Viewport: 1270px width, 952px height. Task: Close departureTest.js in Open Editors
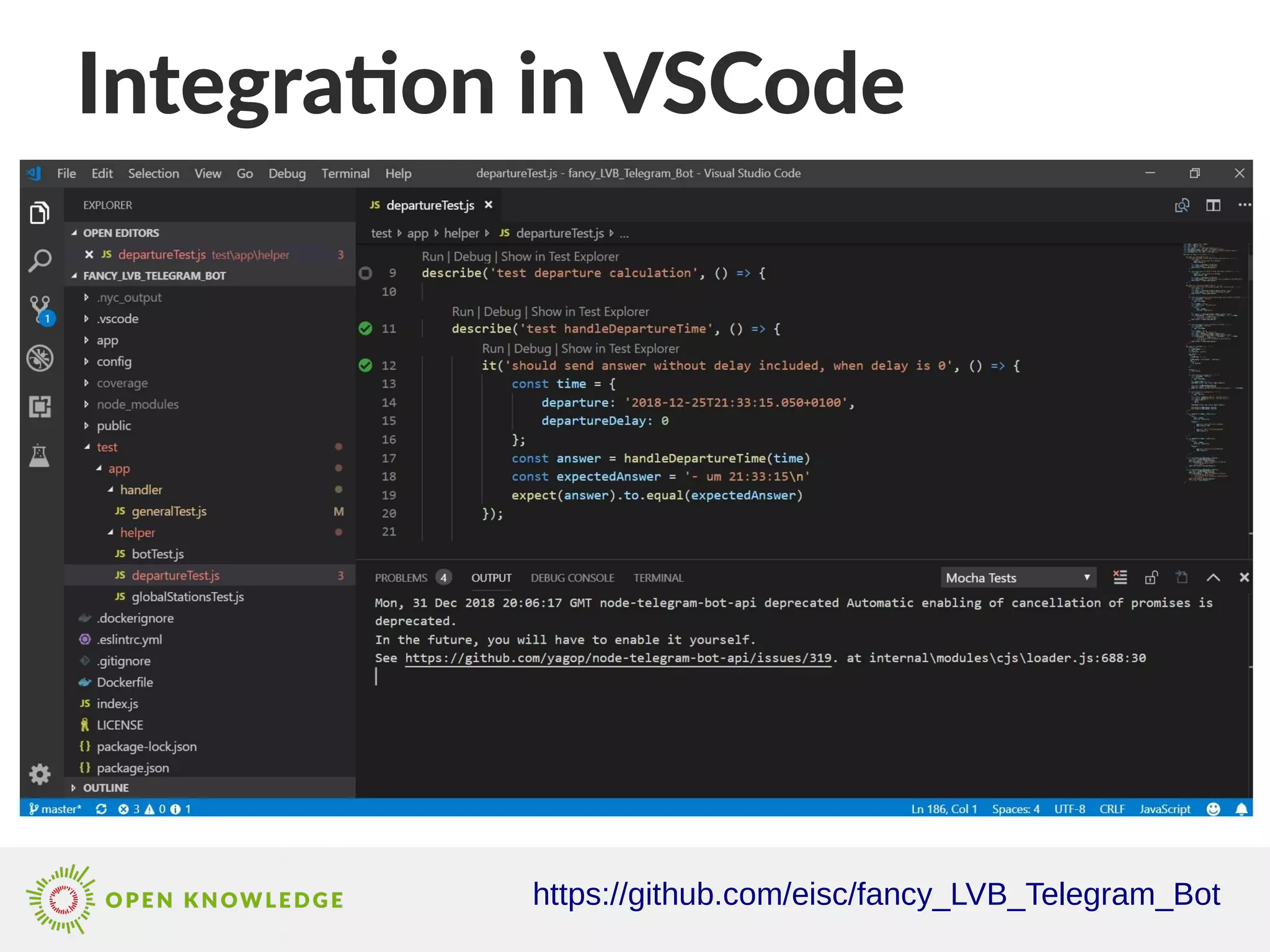pyautogui.click(x=89, y=255)
